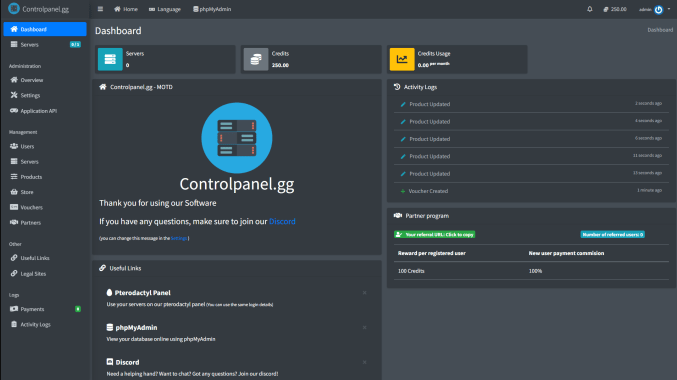Open the Language dropdown in the top bar
Viewport: 677px width, 380px height.
pos(165,9)
